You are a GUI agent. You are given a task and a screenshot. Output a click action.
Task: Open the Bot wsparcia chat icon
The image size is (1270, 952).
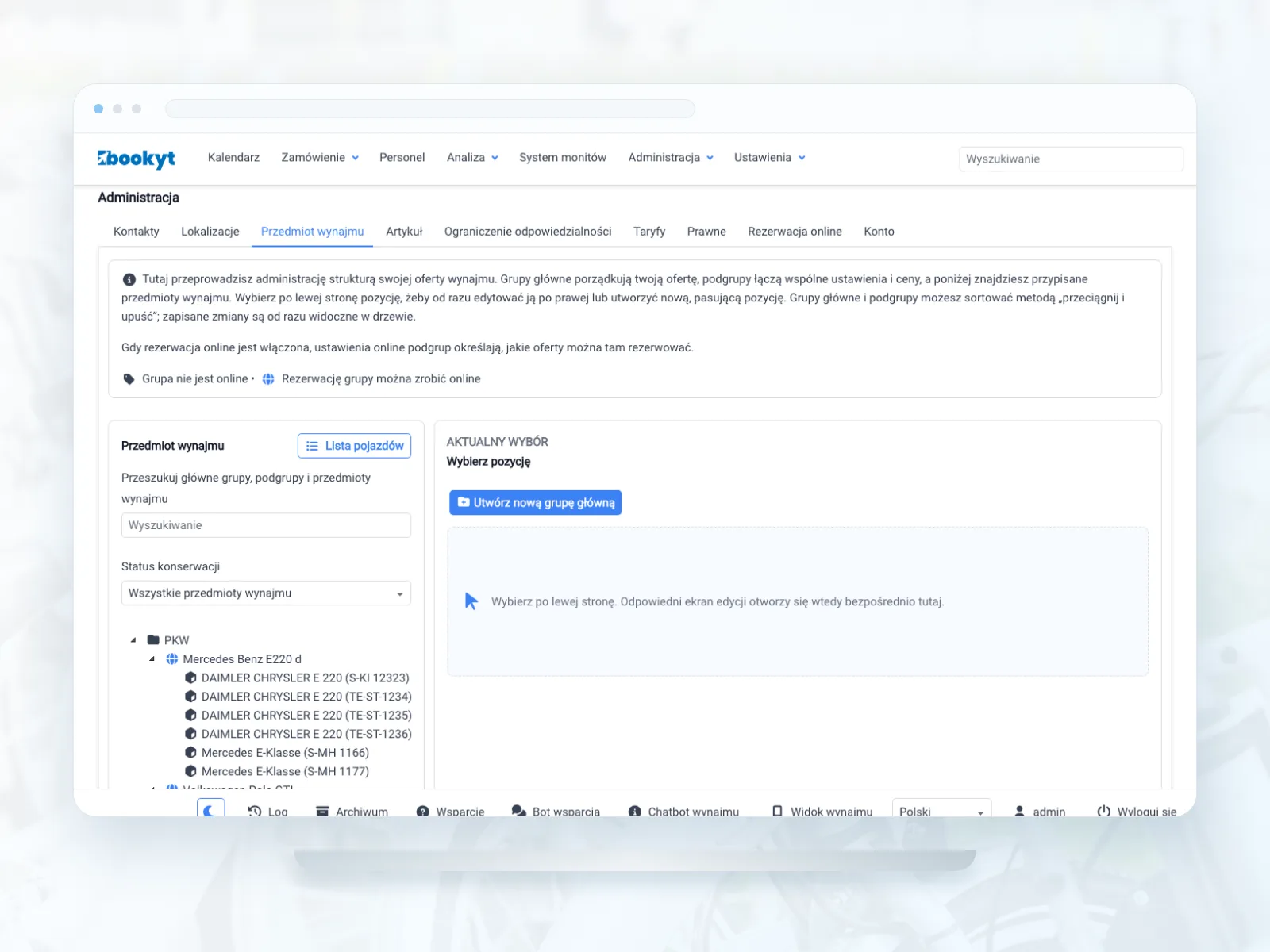coord(519,811)
